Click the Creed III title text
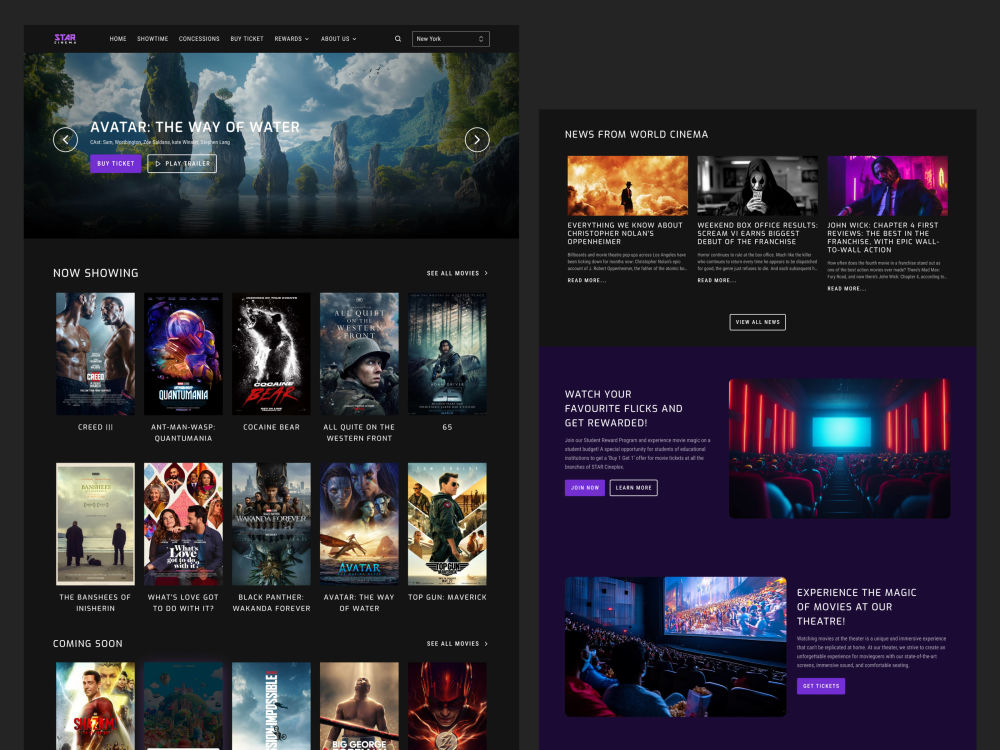Viewport: 1000px width, 750px height. pos(95,427)
